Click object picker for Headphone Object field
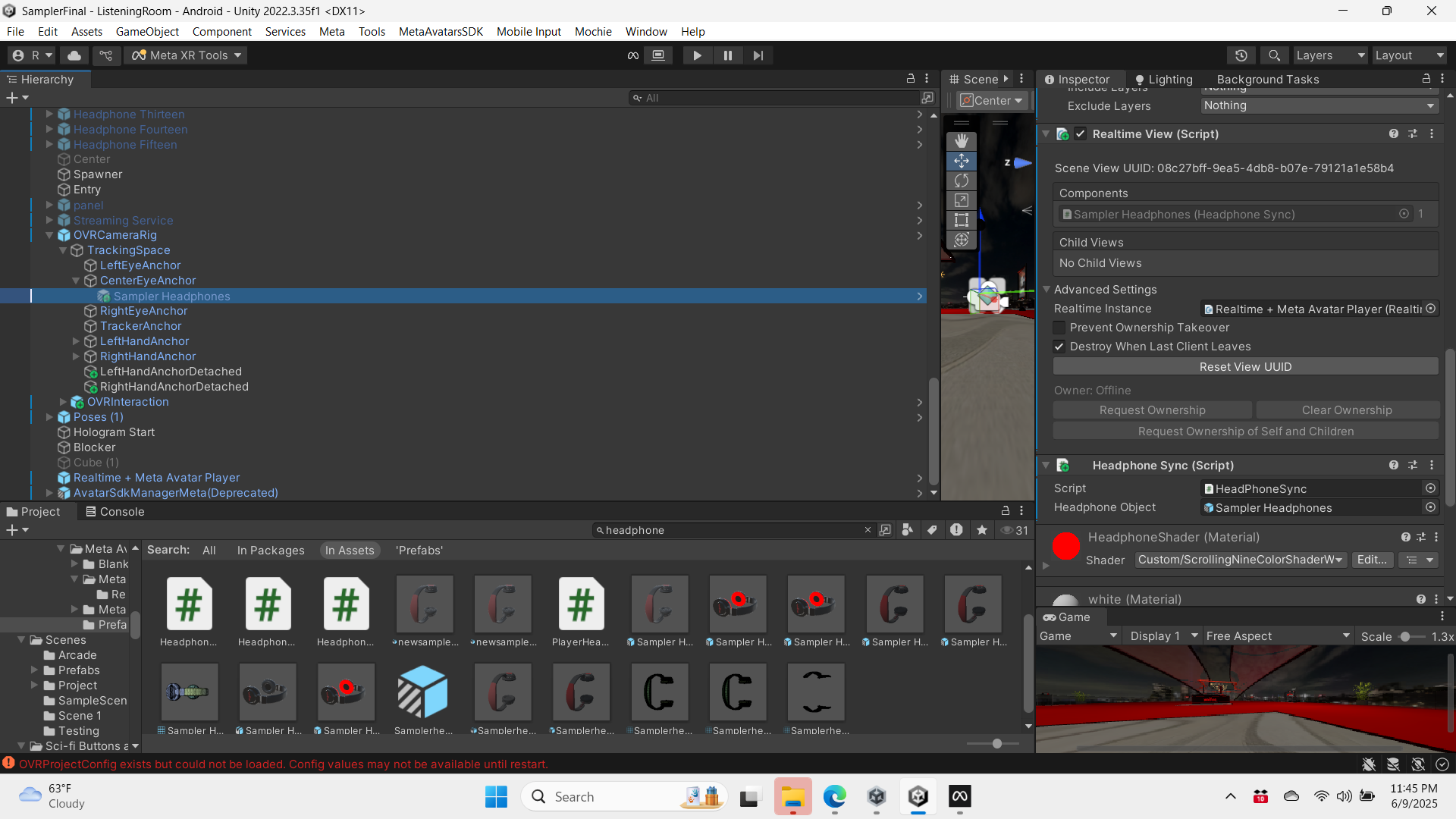Image resolution: width=1456 pixels, height=819 pixels. (1430, 507)
